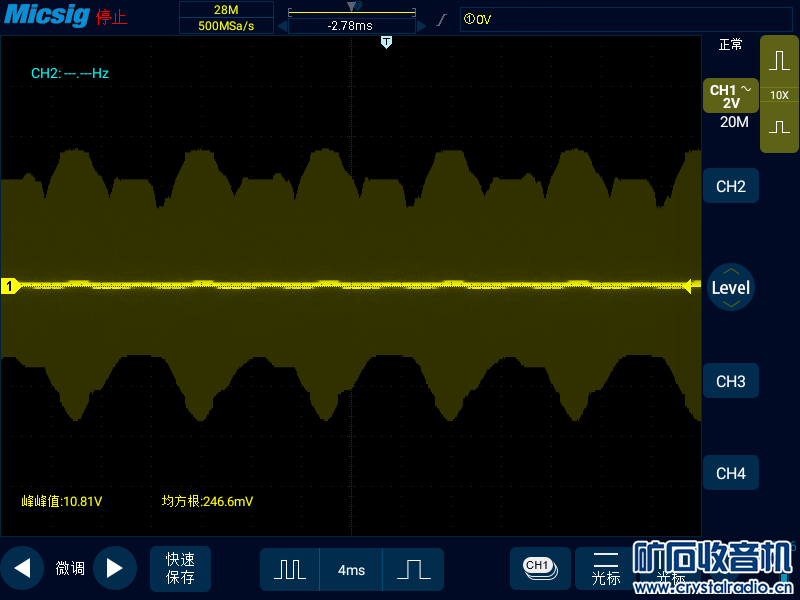The width and height of the screenshot is (800, 600).
Task: Open the 光标 cursor menu
Action: [606, 568]
